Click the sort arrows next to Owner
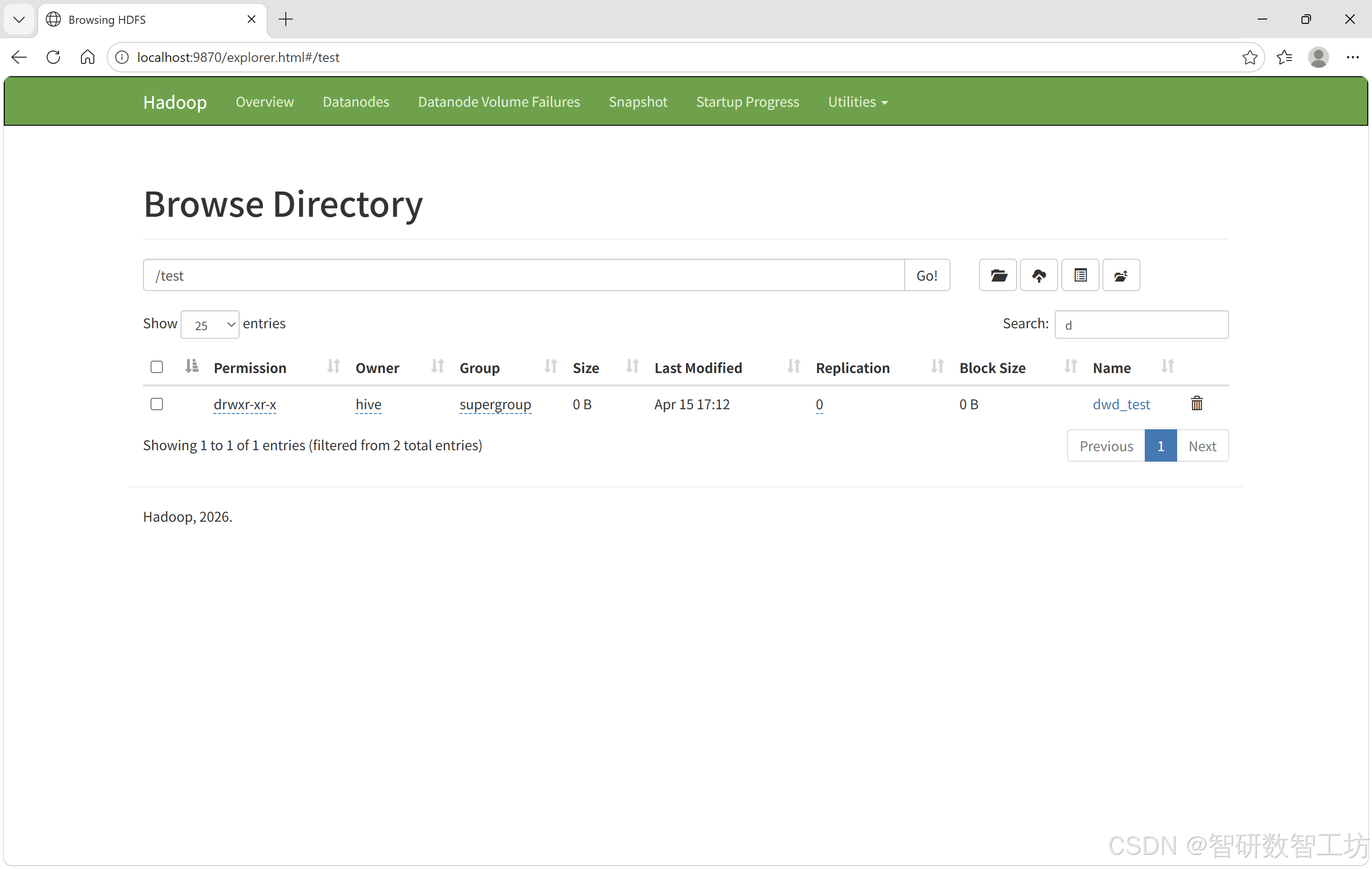This screenshot has height=869, width=1372. pyautogui.click(x=438, y=366)
